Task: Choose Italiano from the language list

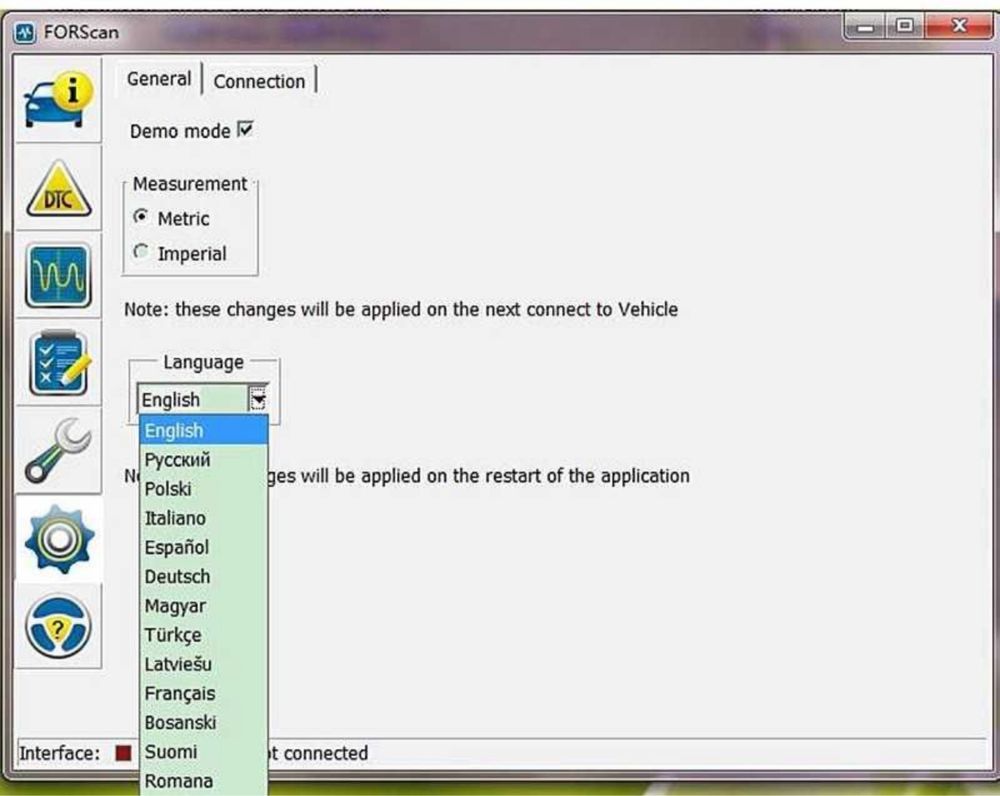Action: (x=203, y=518)
